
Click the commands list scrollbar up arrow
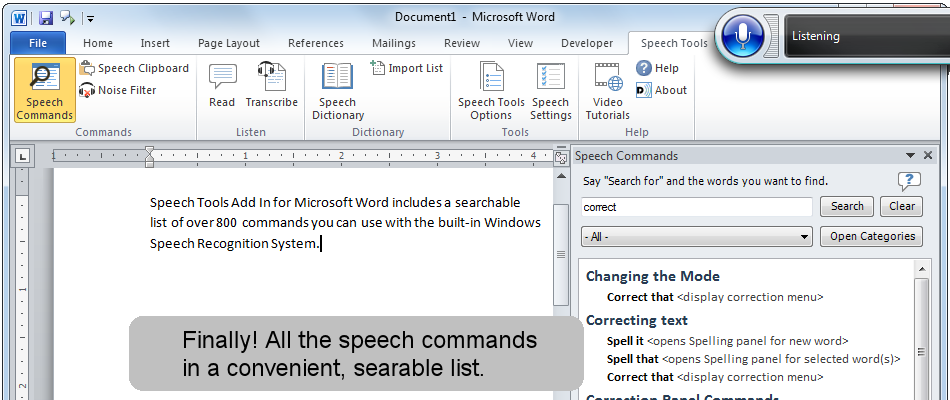coord(922,269)
